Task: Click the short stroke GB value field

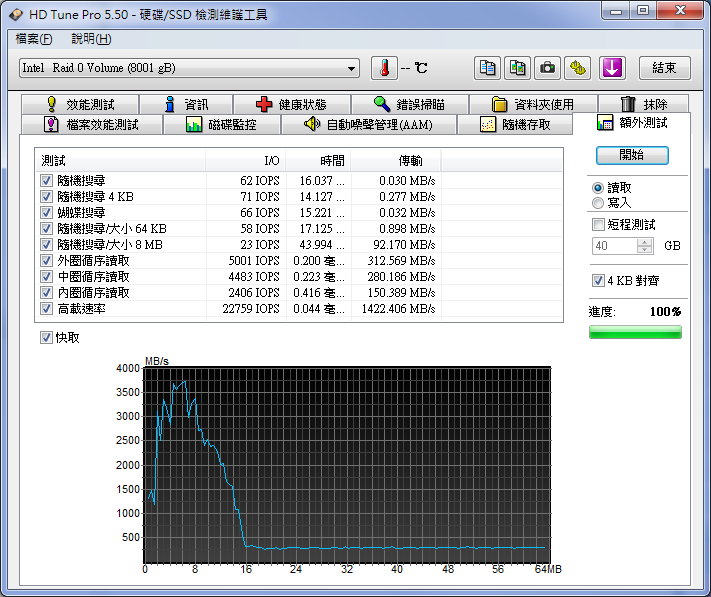Action: pyautogui.click(x=614, y=246)
